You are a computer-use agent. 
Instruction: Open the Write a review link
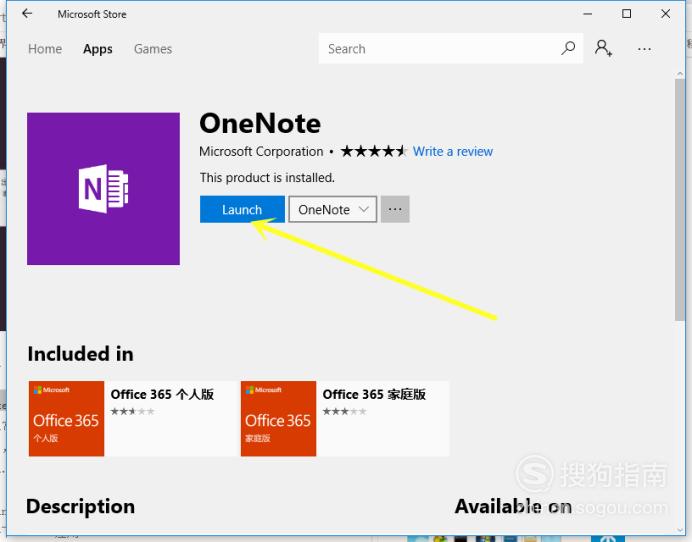coord(453,151)
